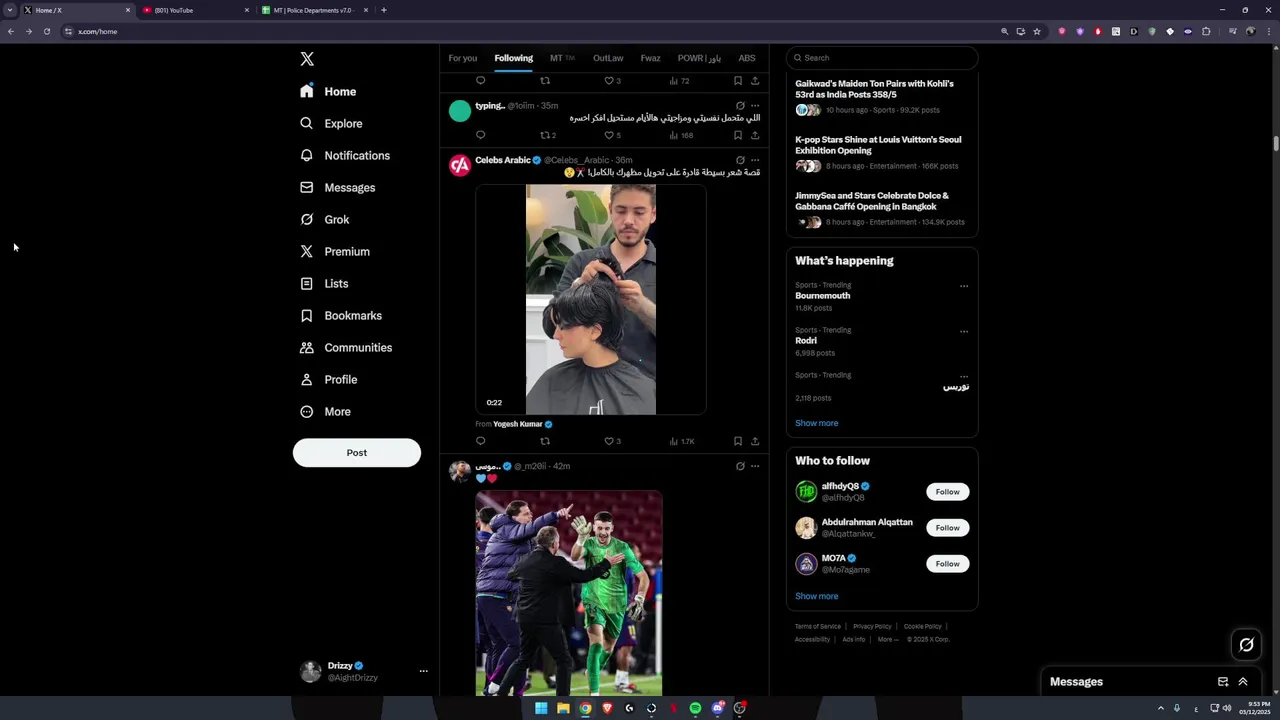This screenshot has height=720, width=1280.
Task: Reply to the Celebs Arabic post
Action: click(480, 441)
